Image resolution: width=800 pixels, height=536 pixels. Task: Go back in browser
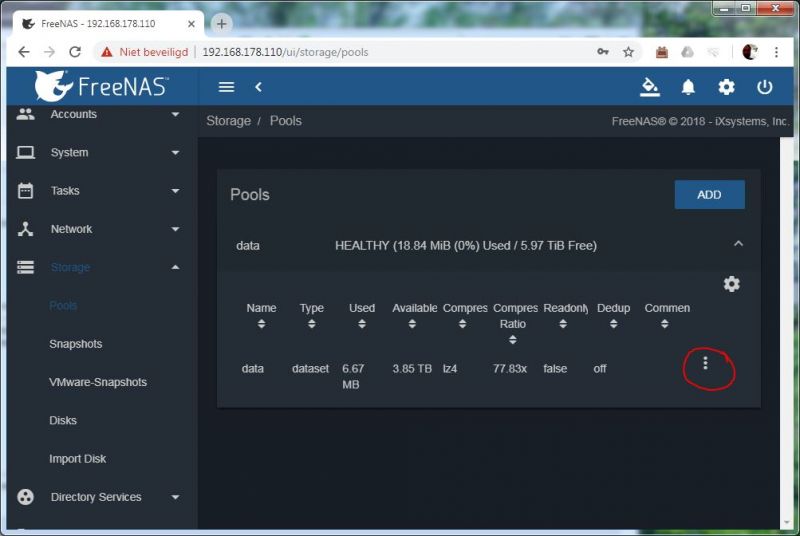tap(23, 52)
